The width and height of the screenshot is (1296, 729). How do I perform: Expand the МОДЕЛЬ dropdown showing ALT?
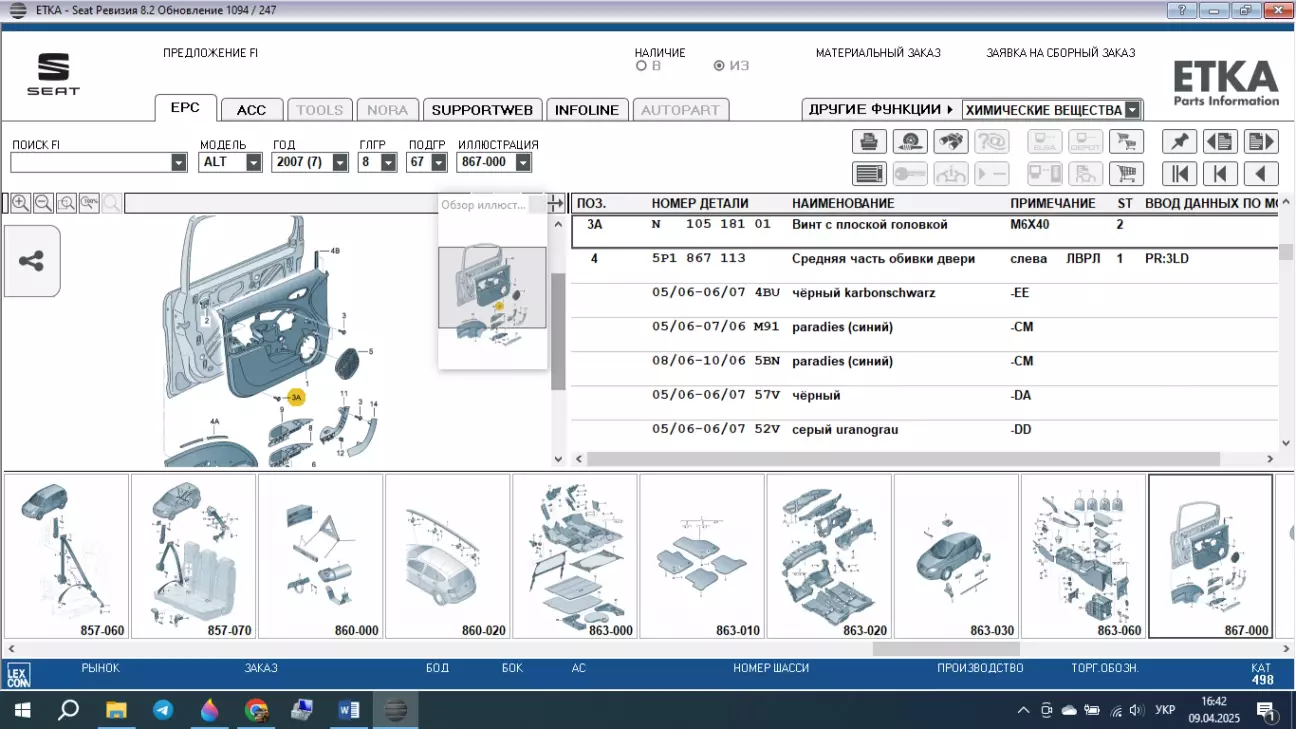253,162
